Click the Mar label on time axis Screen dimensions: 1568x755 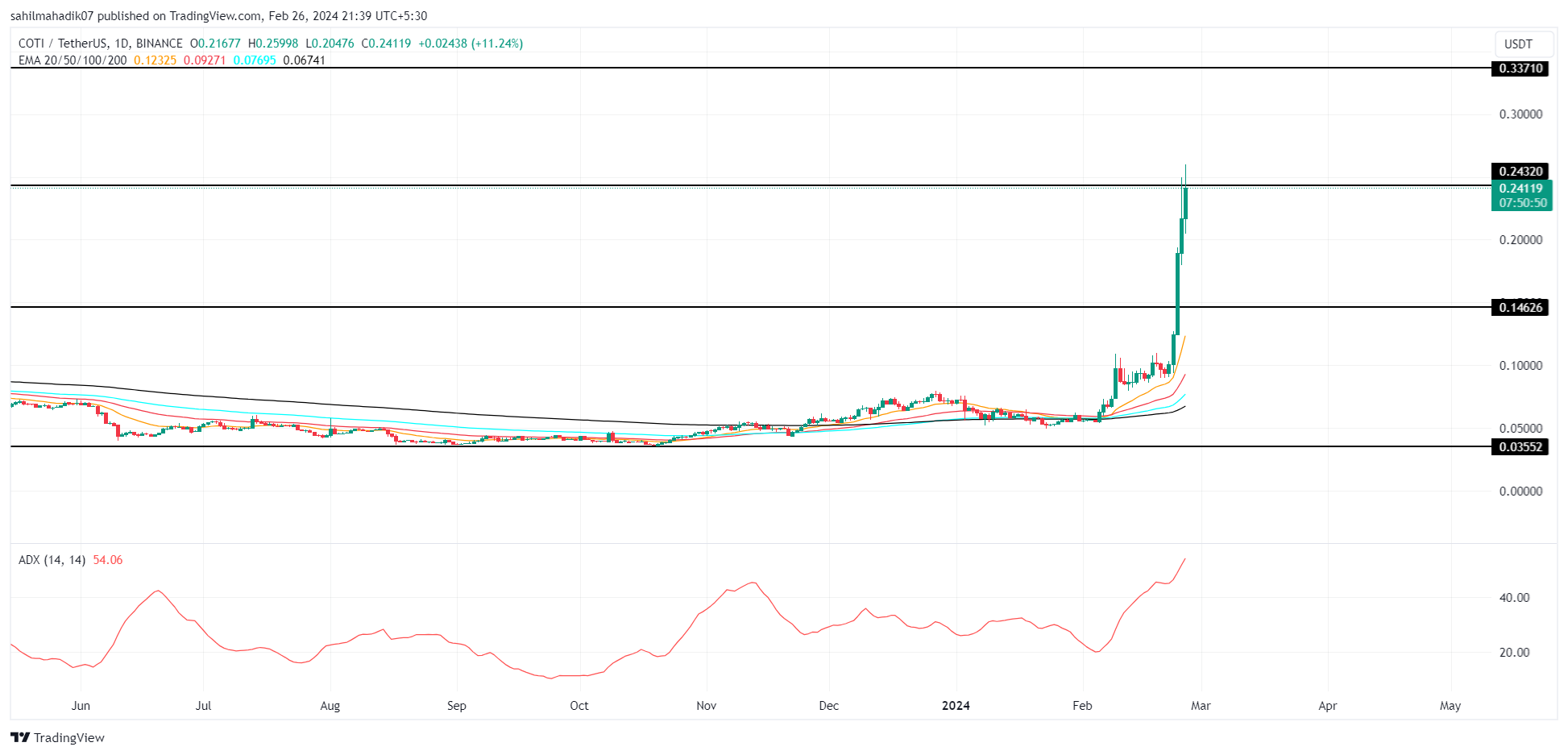[x=1201, y=706]
